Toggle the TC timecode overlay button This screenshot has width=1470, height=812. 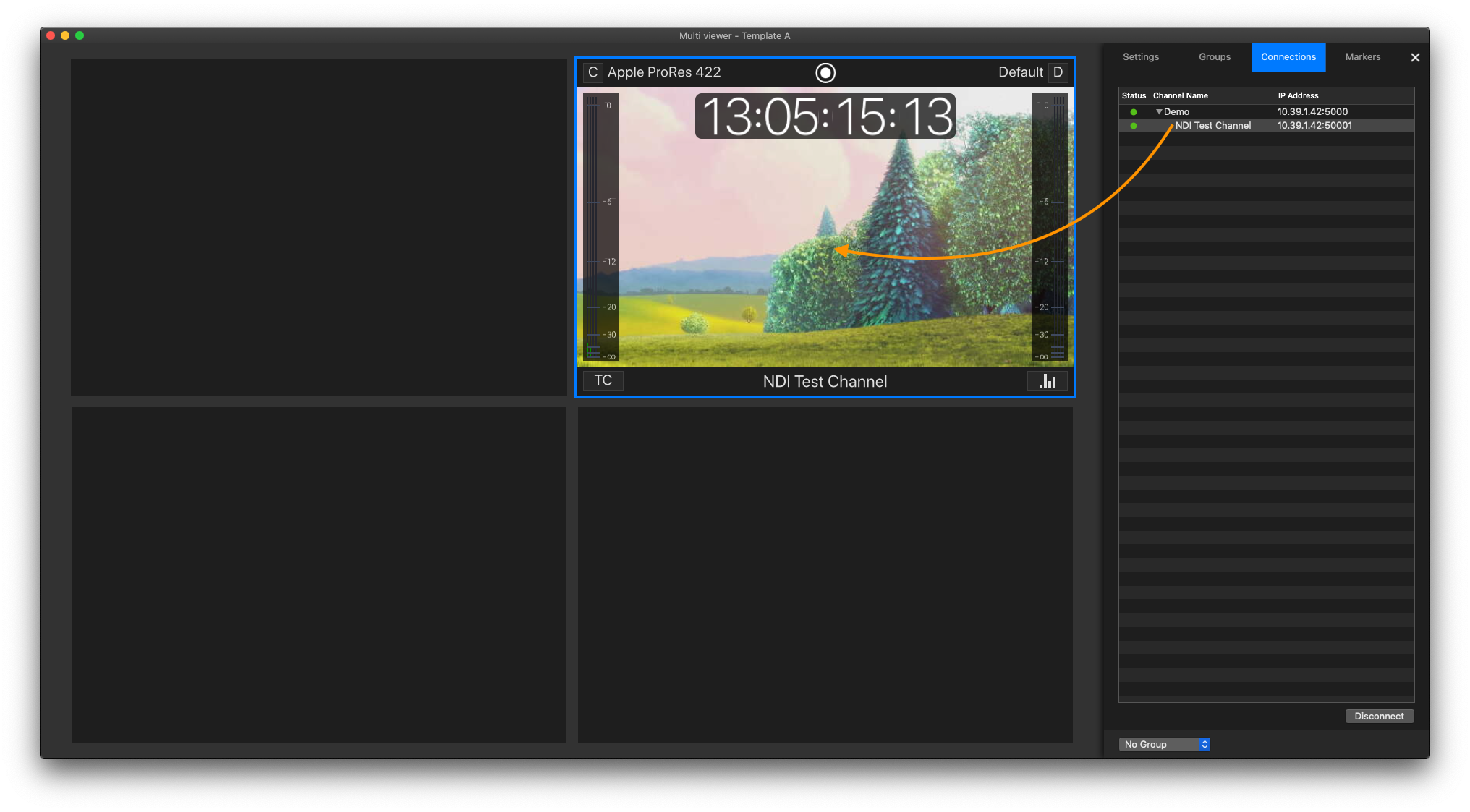tap(603, 380)
